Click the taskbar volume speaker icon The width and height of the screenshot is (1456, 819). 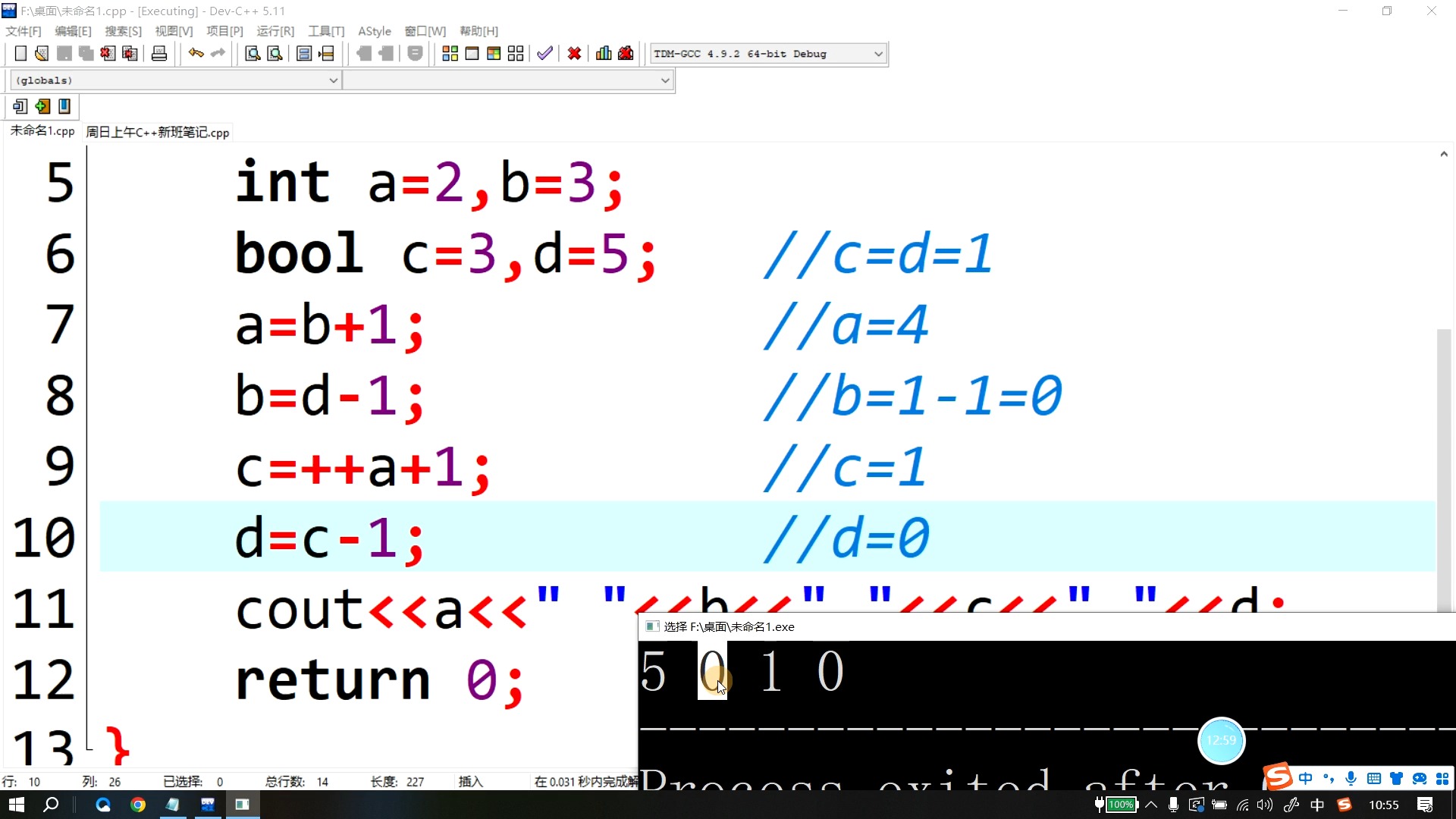[1265, 805]
